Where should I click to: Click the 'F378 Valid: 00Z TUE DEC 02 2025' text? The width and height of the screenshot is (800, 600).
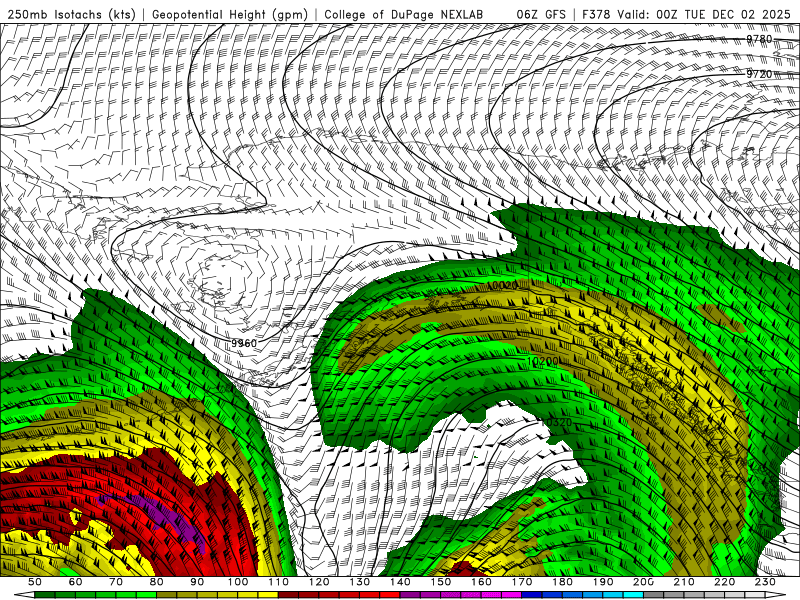click(x=686, y=14)
